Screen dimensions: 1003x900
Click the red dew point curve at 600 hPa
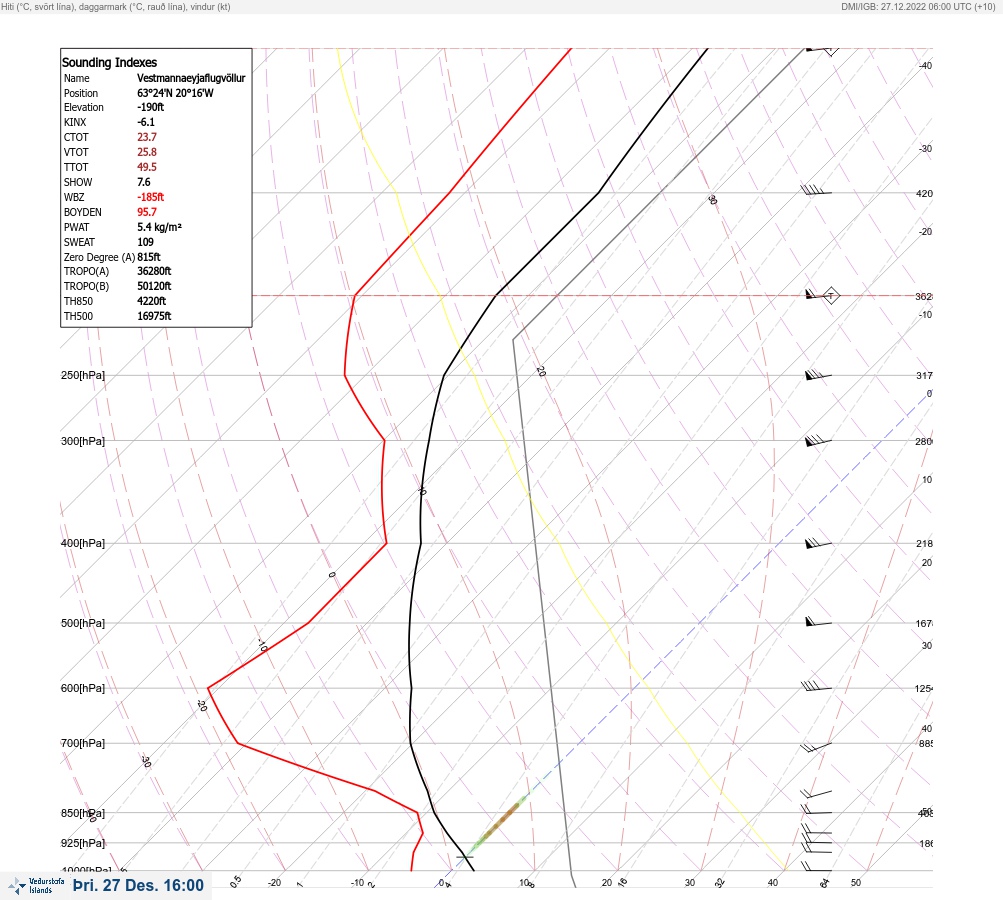click(x=209, y=688)
